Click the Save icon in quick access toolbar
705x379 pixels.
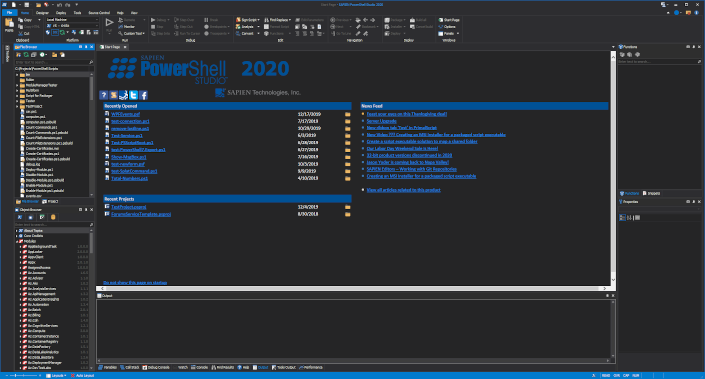27,4
